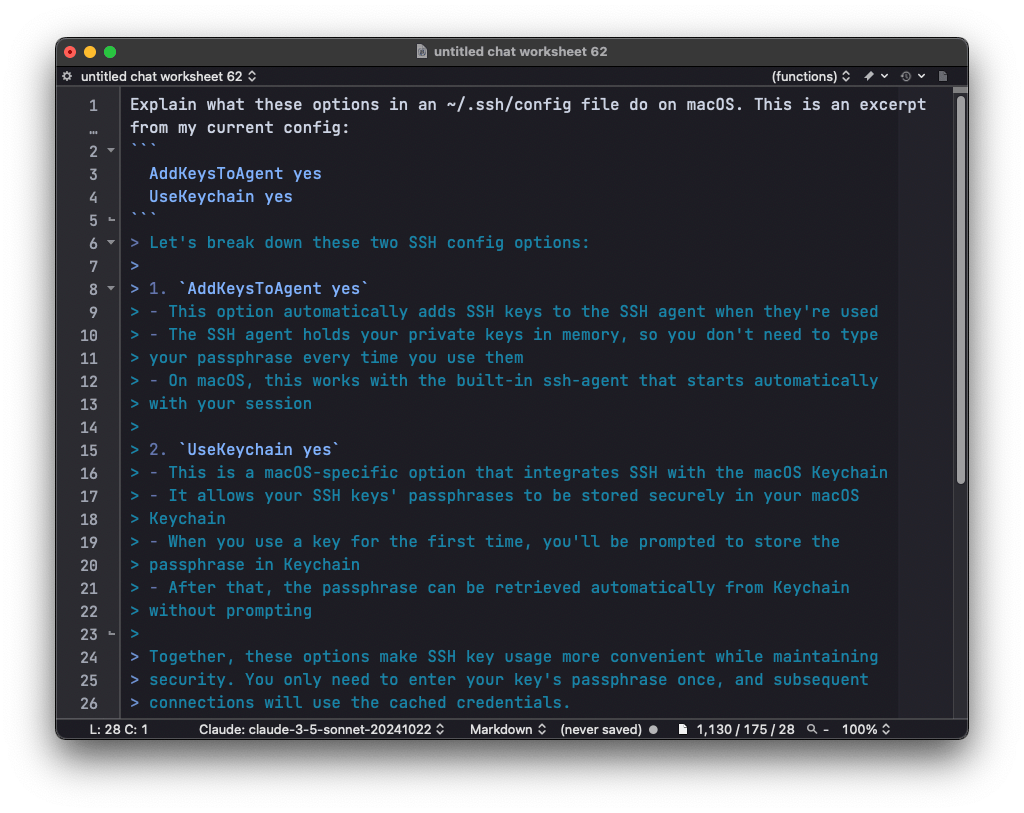The image size is (1024, 813).
Task: Zoom the window with the green button
Action: (x=110, y=52)
